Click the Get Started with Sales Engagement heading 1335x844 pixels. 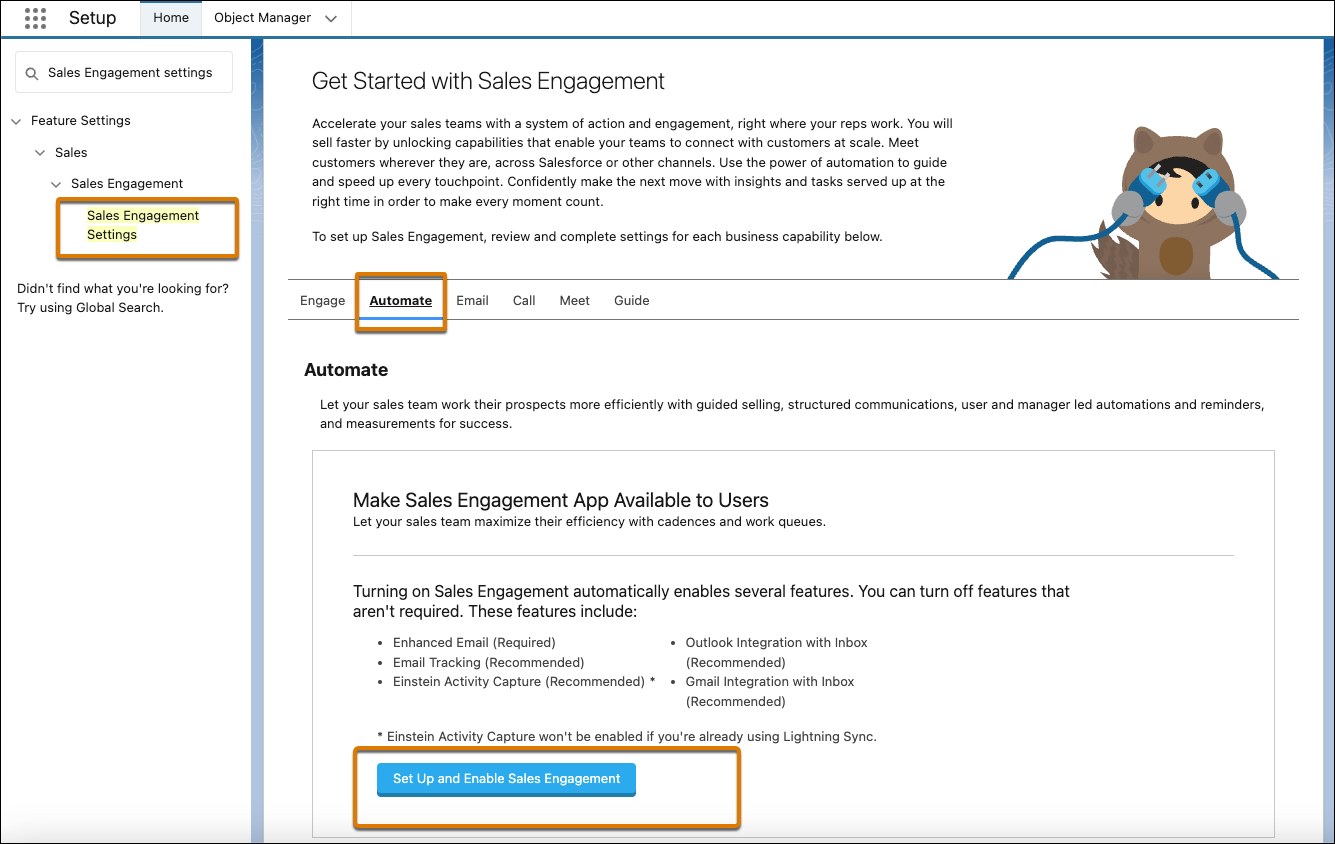pyautogui.click(x=488, y=81)
